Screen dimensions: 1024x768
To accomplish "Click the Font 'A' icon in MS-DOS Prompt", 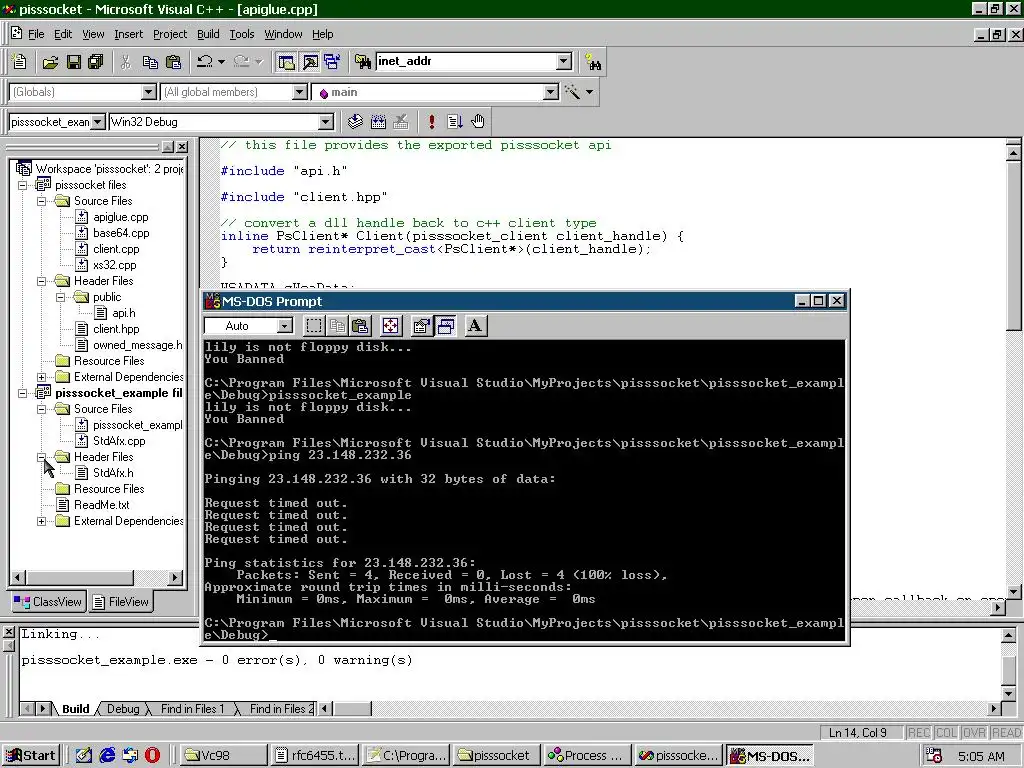I will pos(475,325).
